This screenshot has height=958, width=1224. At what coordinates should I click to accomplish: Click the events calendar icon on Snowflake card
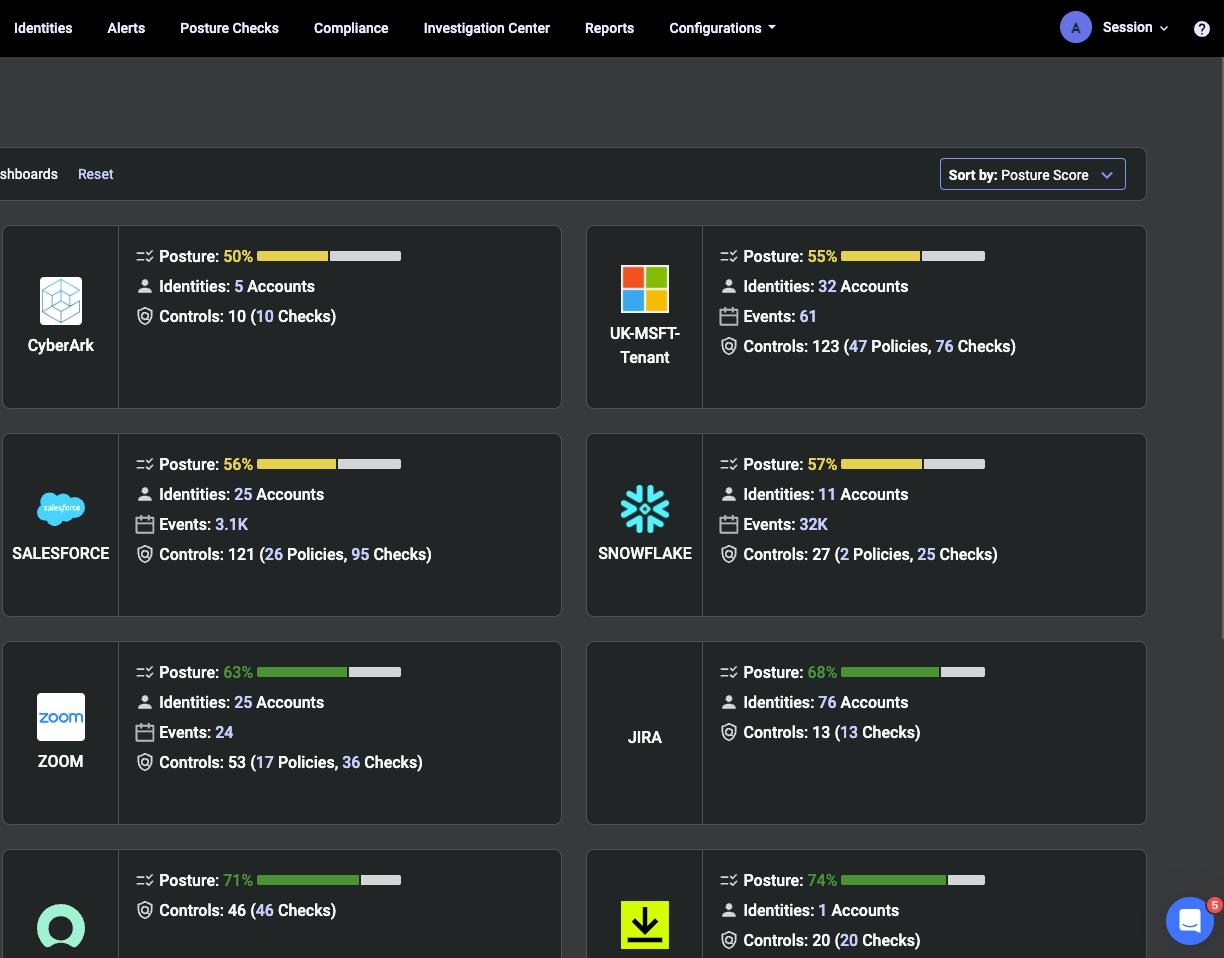[x=729, y=524]
